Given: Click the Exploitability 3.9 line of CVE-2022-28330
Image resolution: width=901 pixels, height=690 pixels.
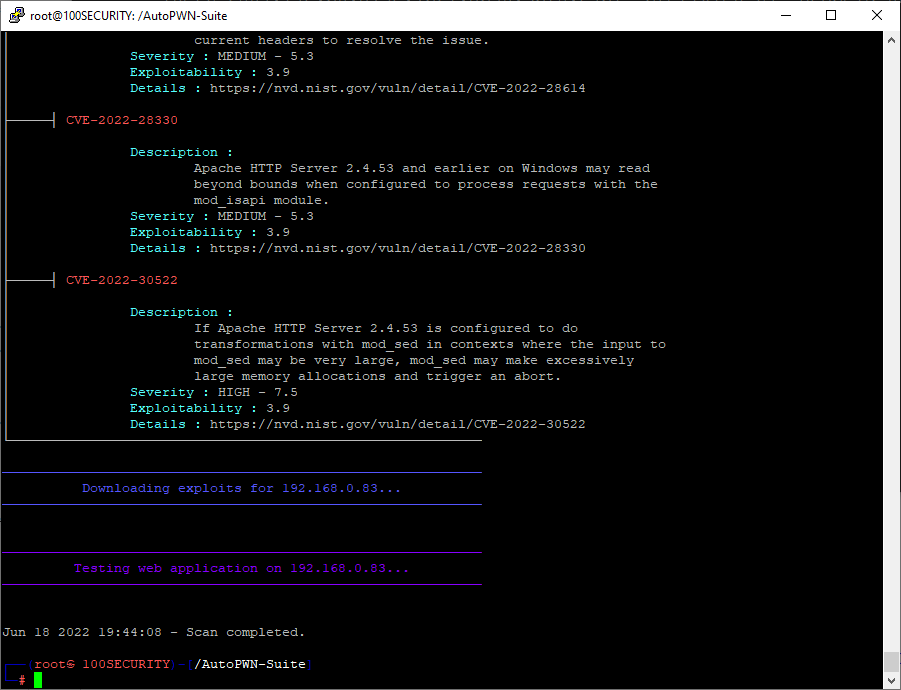Looking at the screenshot, I should (x=210, y=233).
